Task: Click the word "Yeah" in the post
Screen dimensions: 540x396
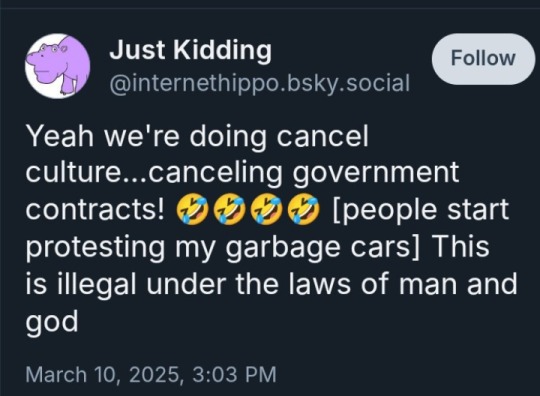Action: [x=60, y=136]
